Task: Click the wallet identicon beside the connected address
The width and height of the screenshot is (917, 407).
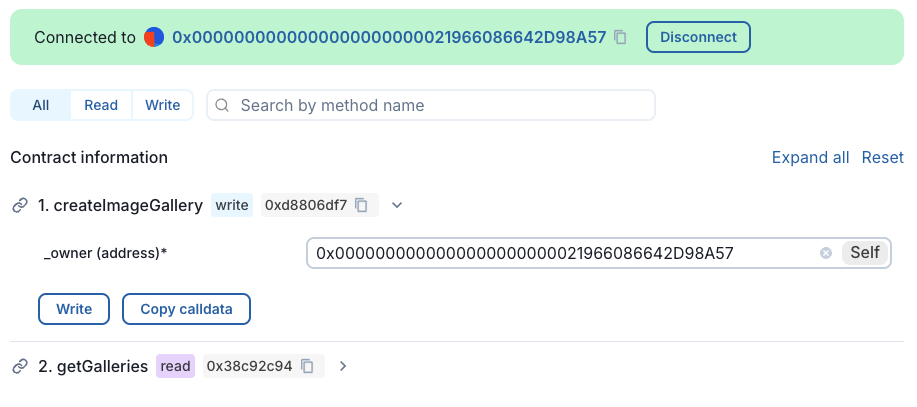Action: click(154, 37)
